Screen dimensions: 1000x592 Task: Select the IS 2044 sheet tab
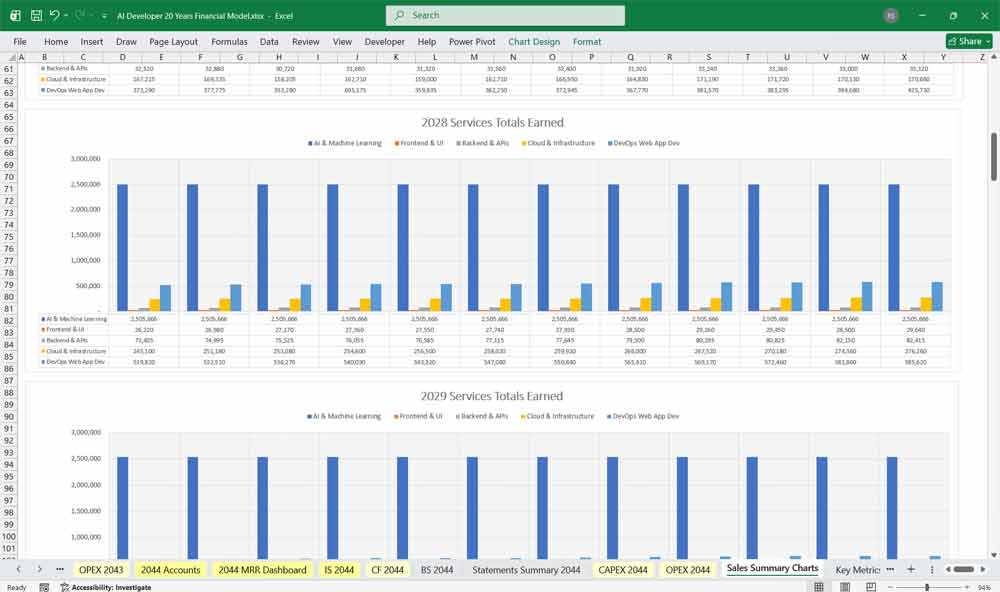pyautogui.click(x=340, y=568)
